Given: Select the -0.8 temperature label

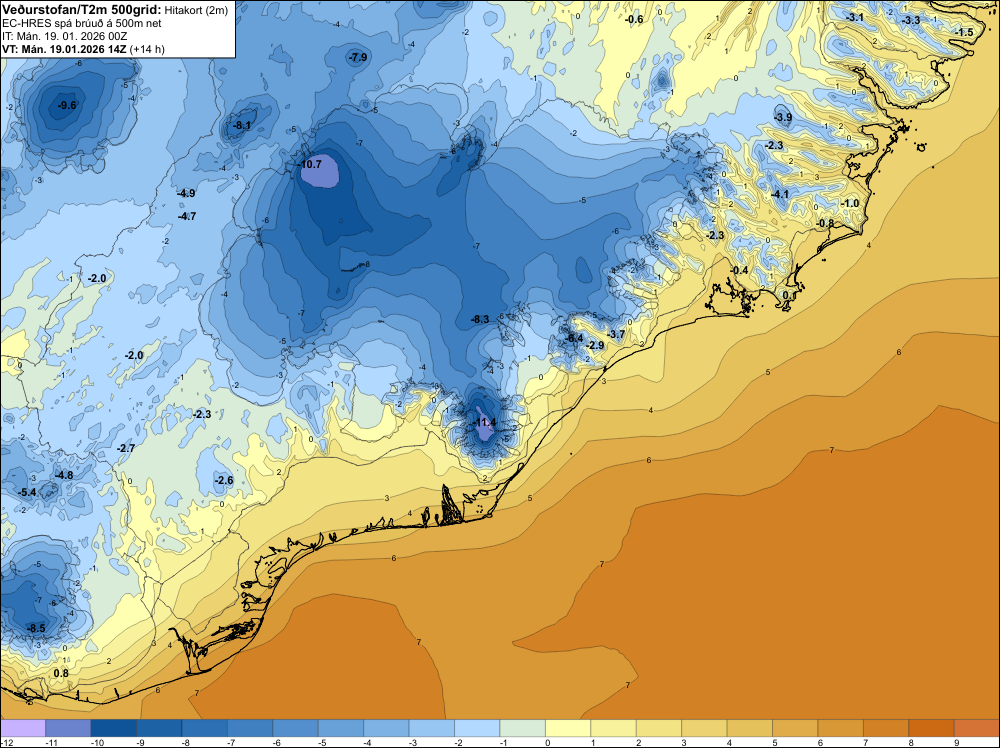Looking at the screenshot, I should (x=824, y=223).
